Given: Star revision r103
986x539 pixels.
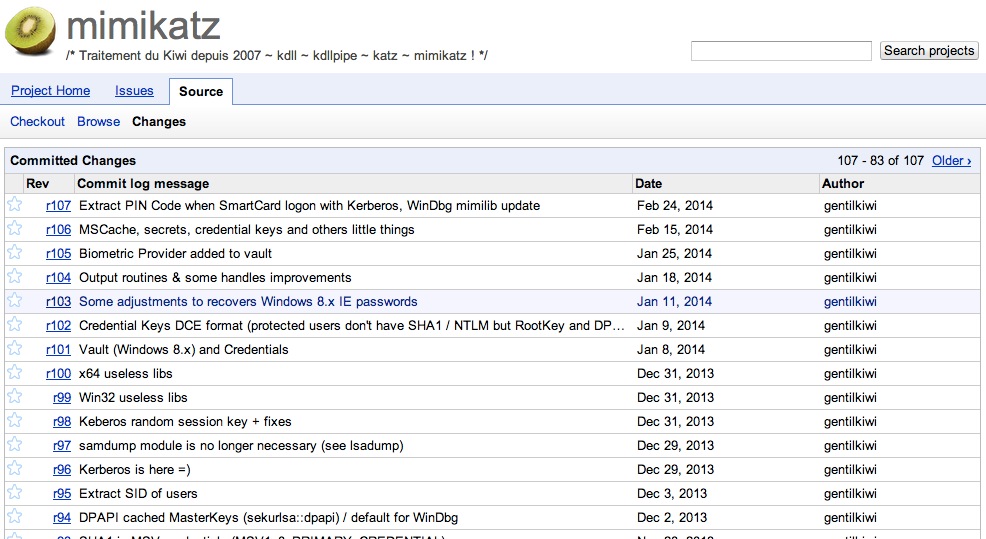Looking at the screenshot, I should coord(14,300).
